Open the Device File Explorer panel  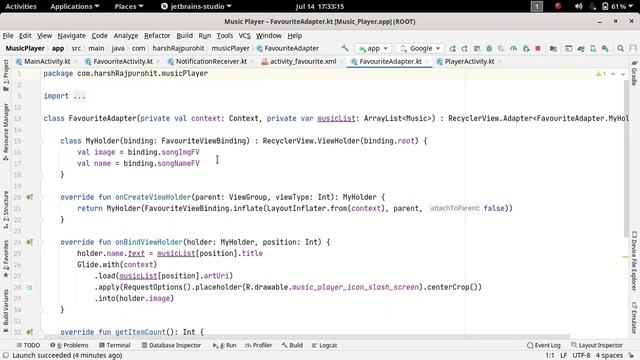point(634,261)
